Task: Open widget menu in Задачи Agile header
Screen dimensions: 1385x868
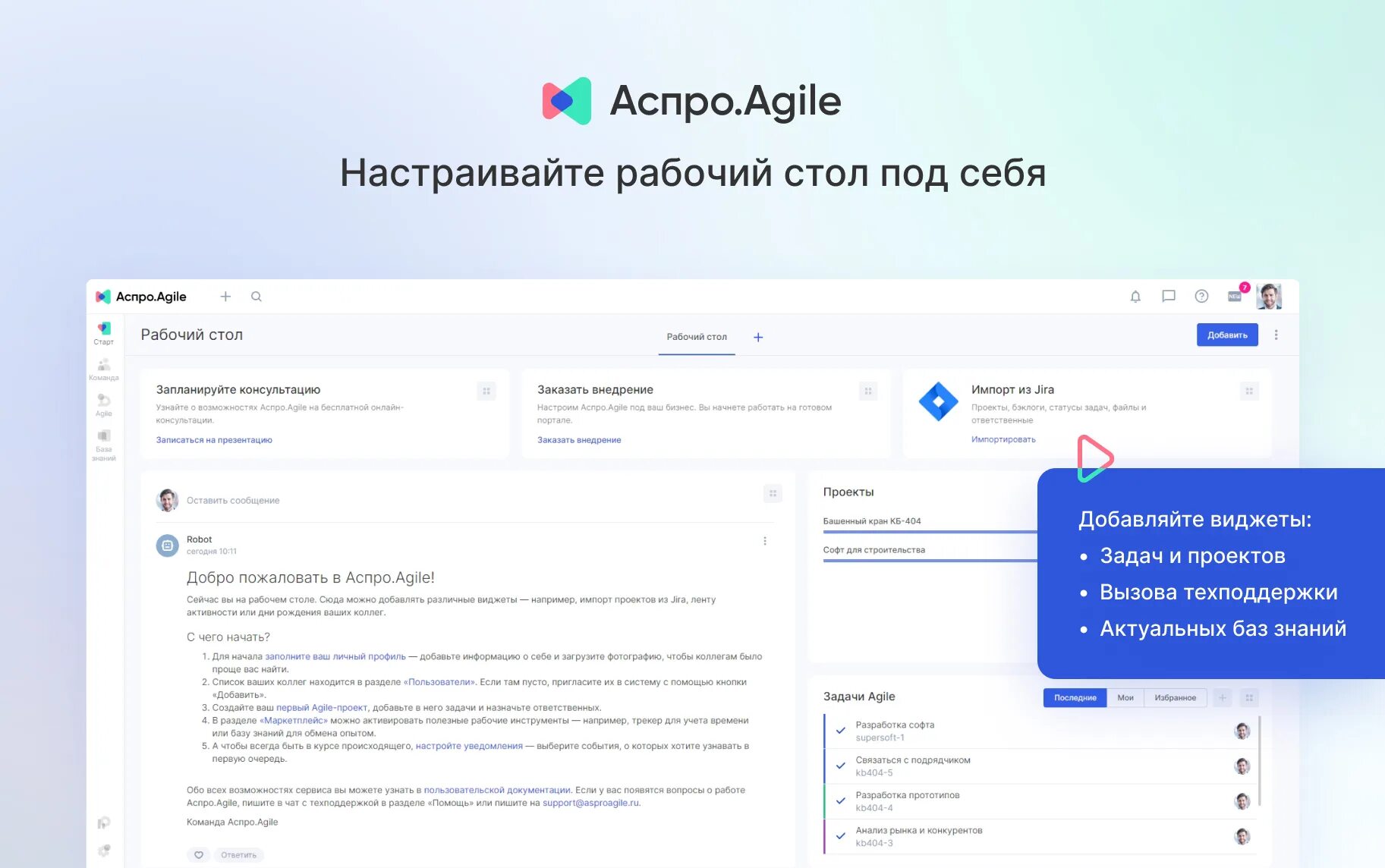Action: tap(1249, 698)
